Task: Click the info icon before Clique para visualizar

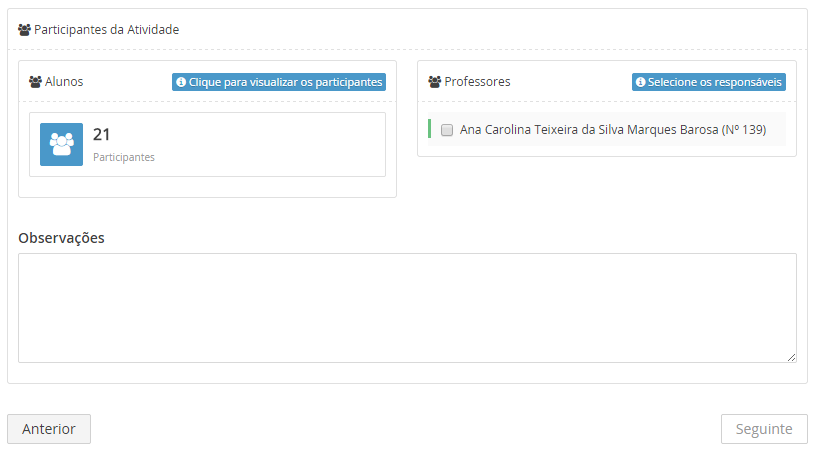Action: (181, 82)
